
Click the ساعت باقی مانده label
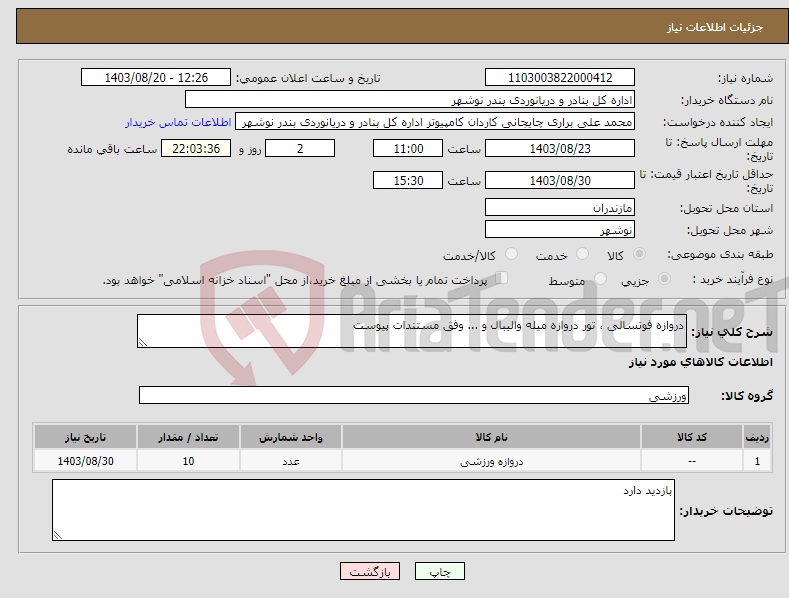(112, 149)
